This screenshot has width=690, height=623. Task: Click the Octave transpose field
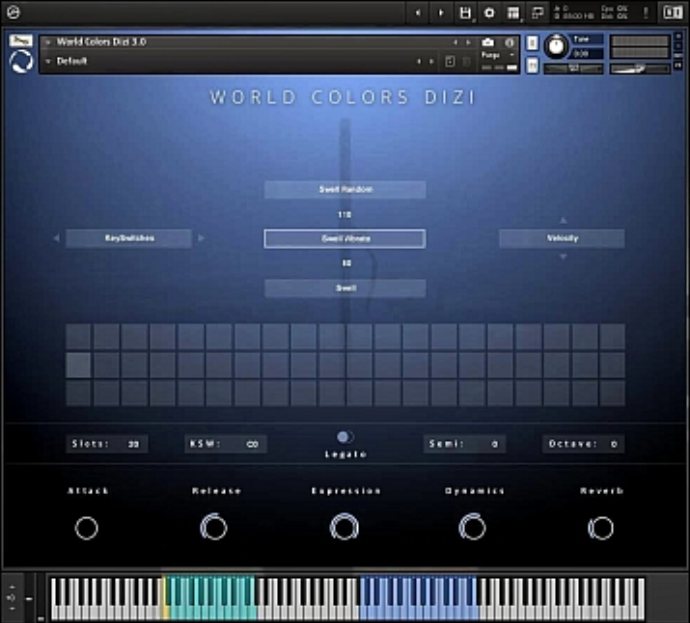click(x=583, y=444)
